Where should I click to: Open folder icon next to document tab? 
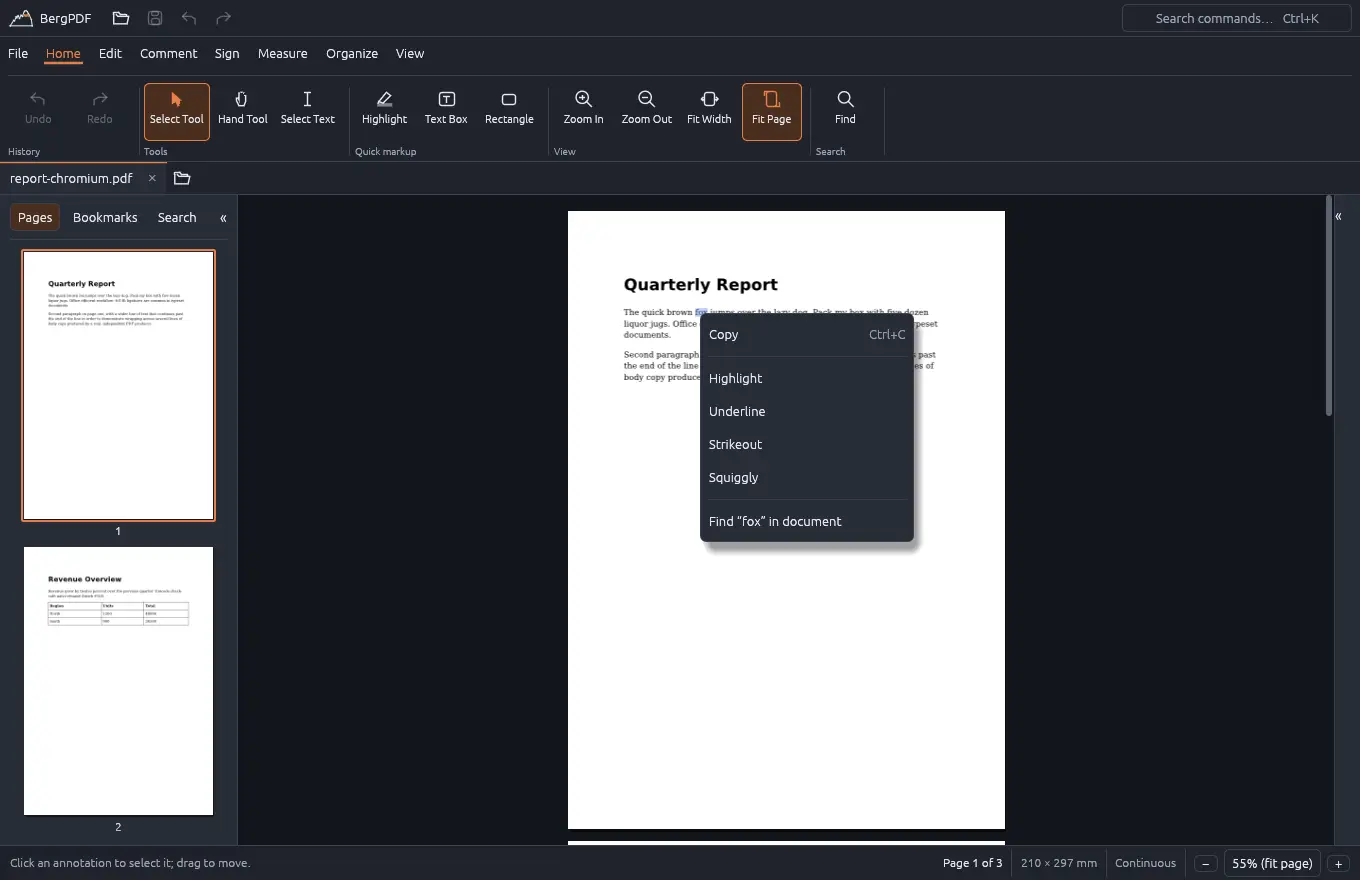pos(182,178)
